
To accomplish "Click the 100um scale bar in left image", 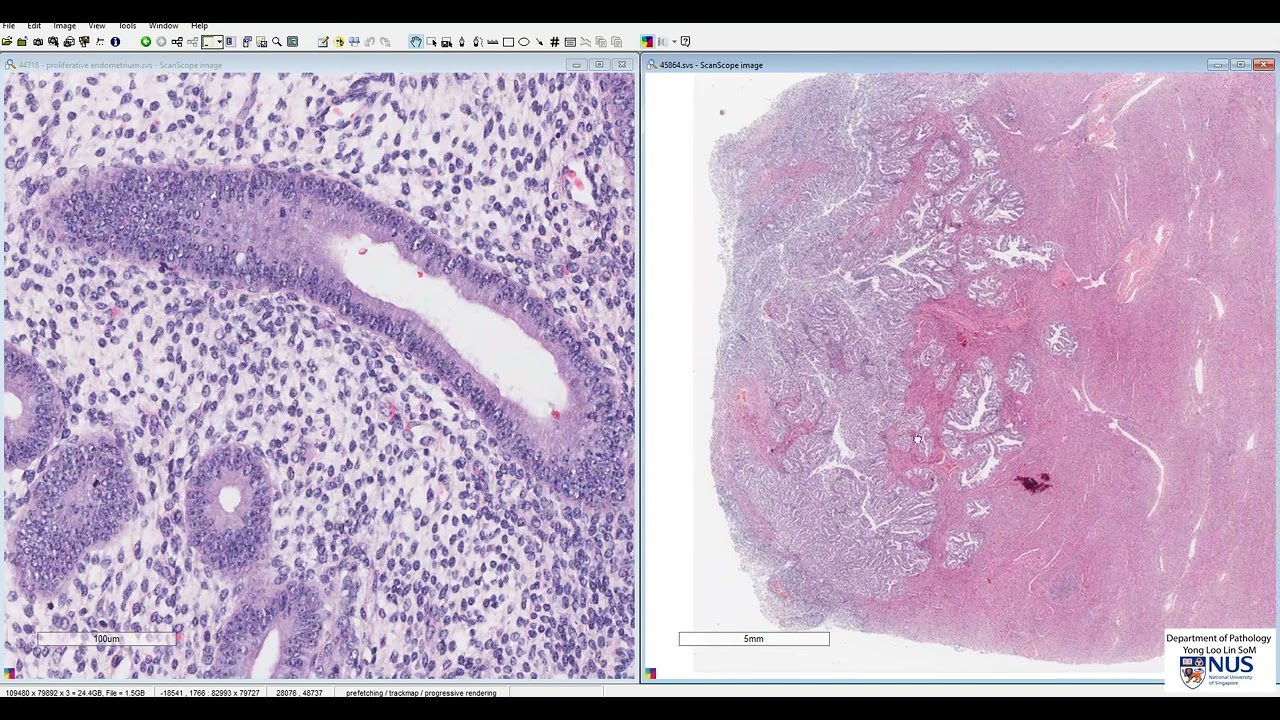I will [x=107, y=638].
